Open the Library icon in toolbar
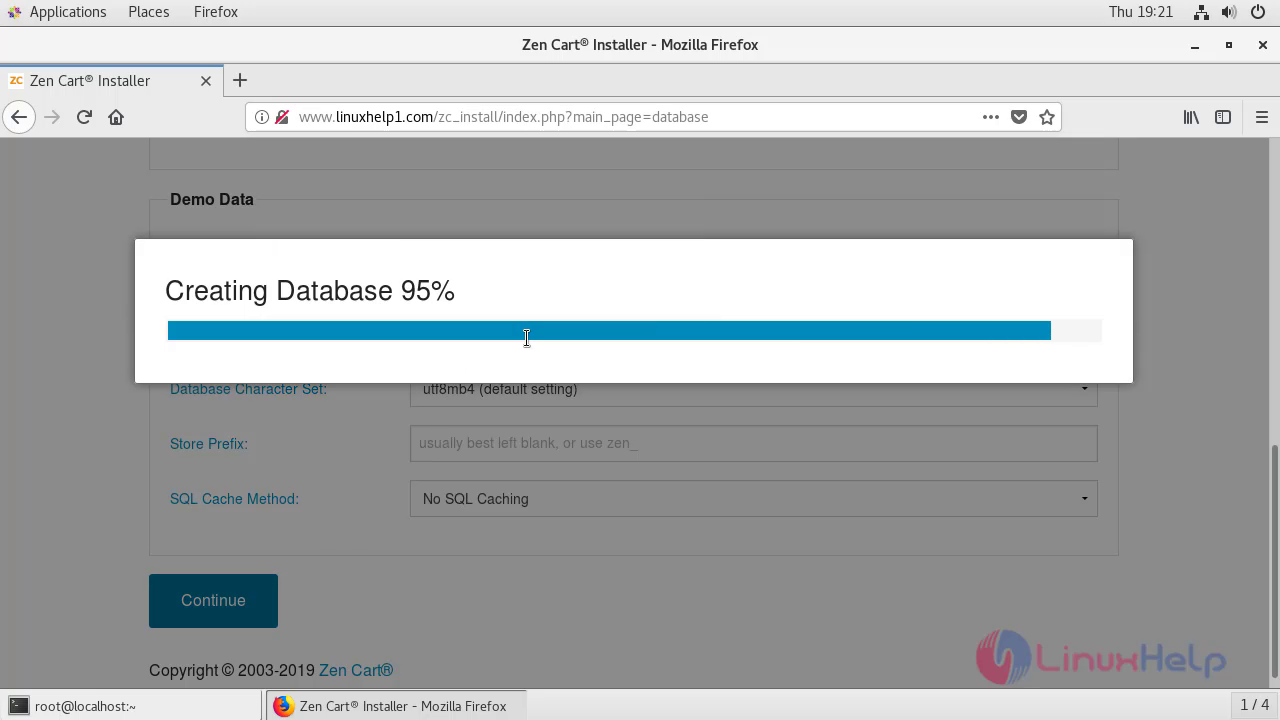Image resolution: width=1280 pixels, height=720 pixels. point(1191,117)
